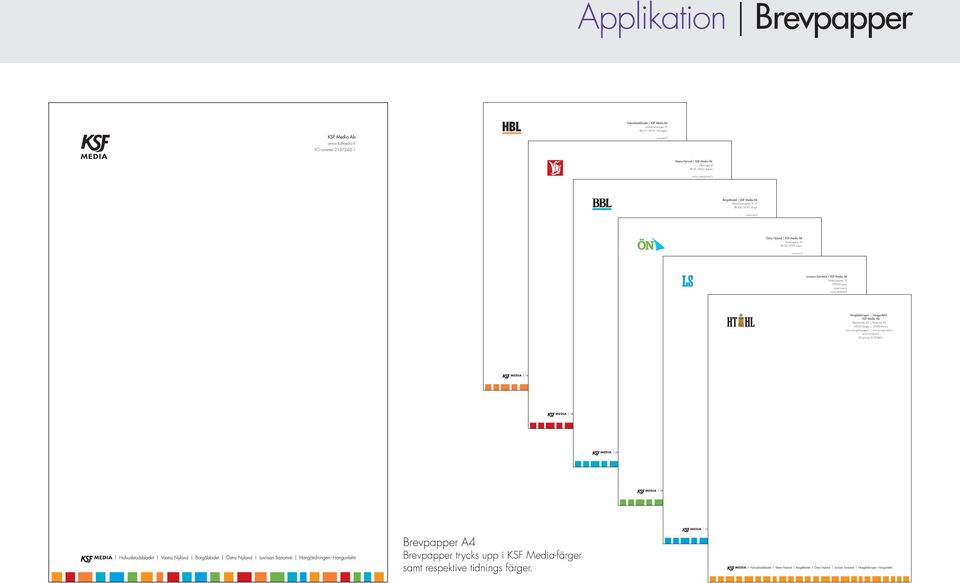Click 'Västra Nyland' in the large letterhead footer
The height and width of the screenshot is (583, 960).
[x=174, y=558]
